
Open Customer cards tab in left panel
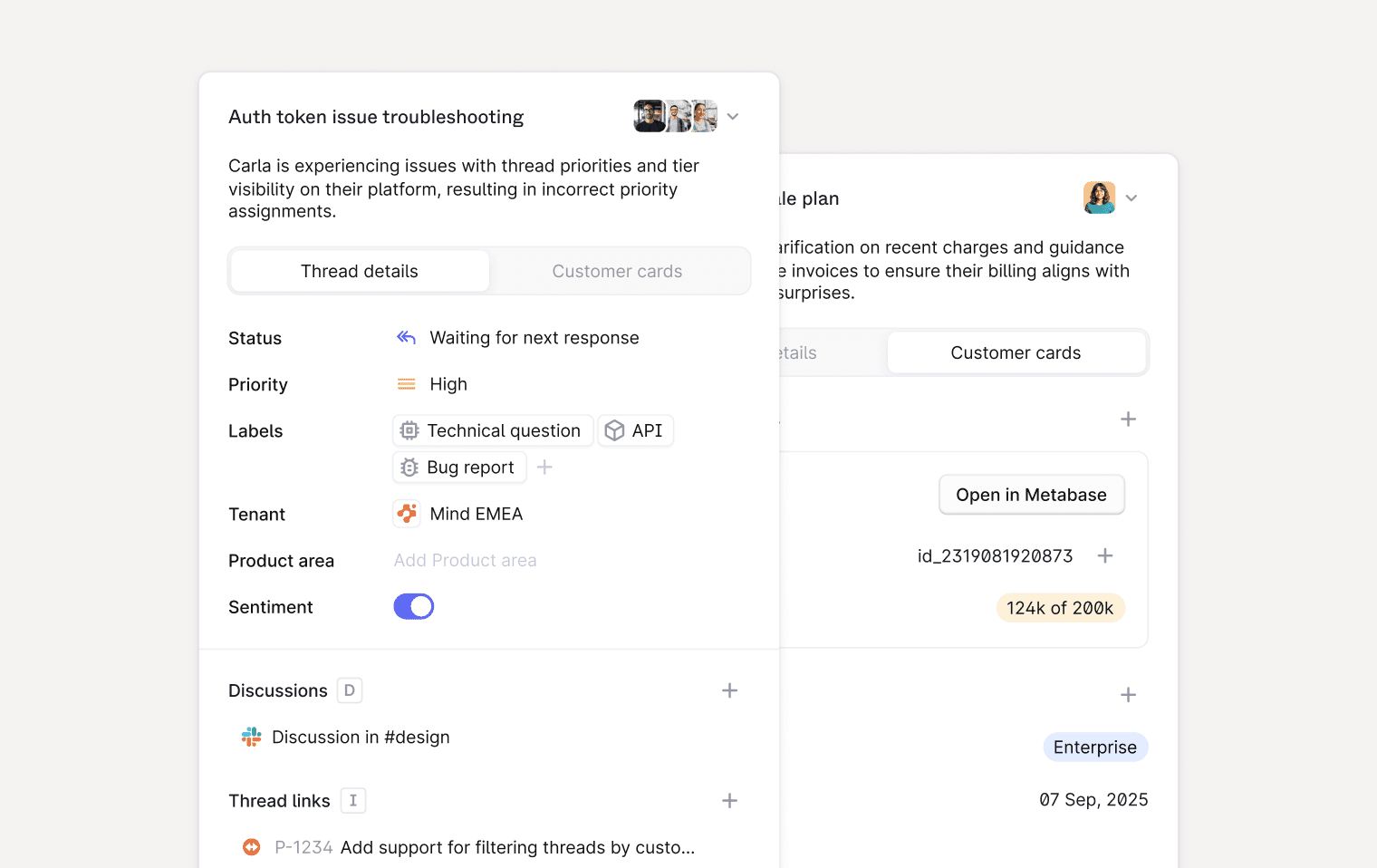click(x=617, y=272)
